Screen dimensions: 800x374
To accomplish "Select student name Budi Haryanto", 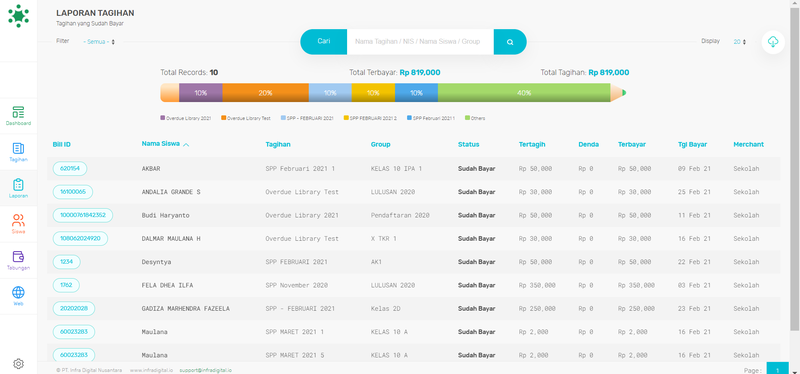I will [165, 215].
